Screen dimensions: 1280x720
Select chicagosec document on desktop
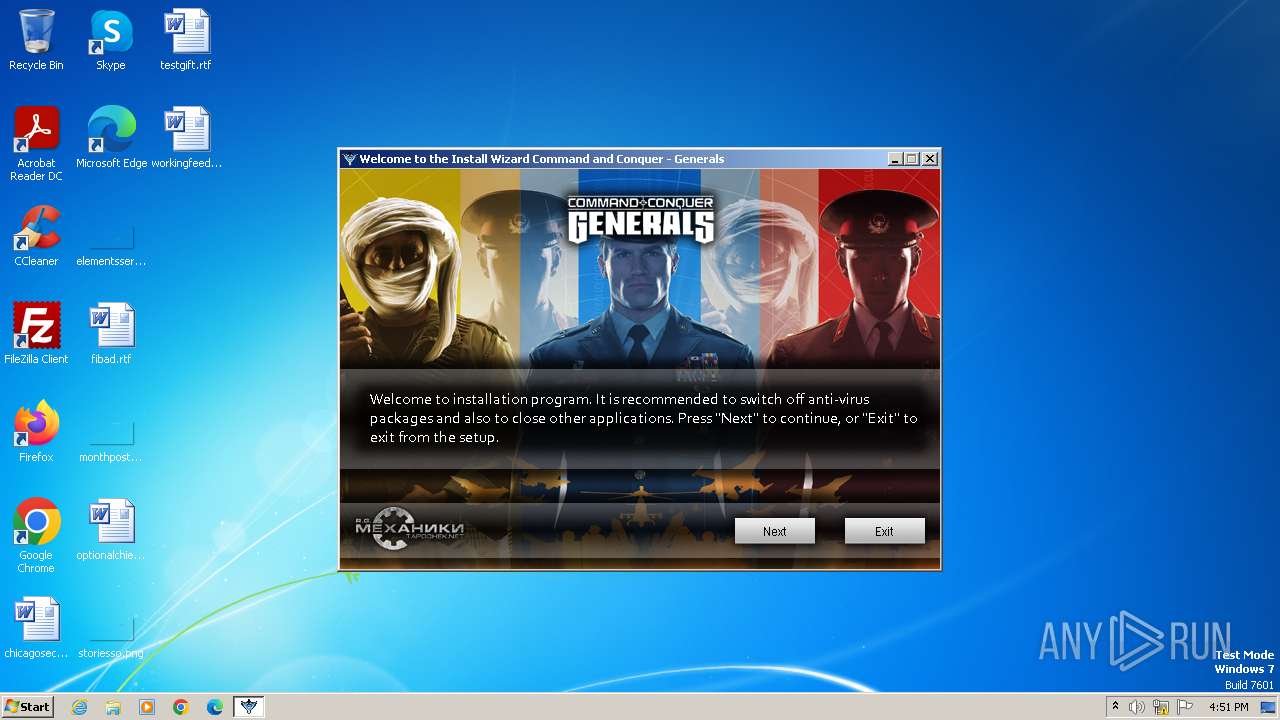[36, 627]
